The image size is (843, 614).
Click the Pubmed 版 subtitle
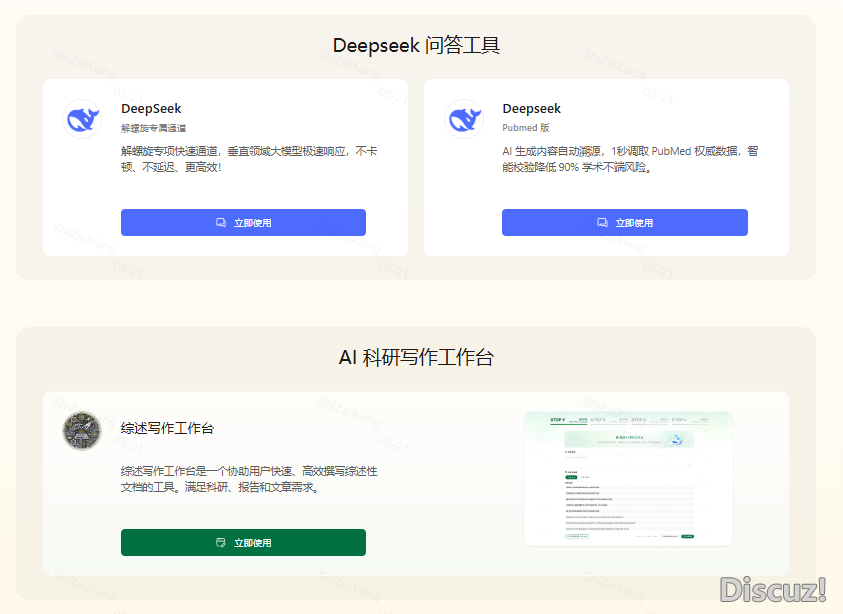(x=525, y=127)
